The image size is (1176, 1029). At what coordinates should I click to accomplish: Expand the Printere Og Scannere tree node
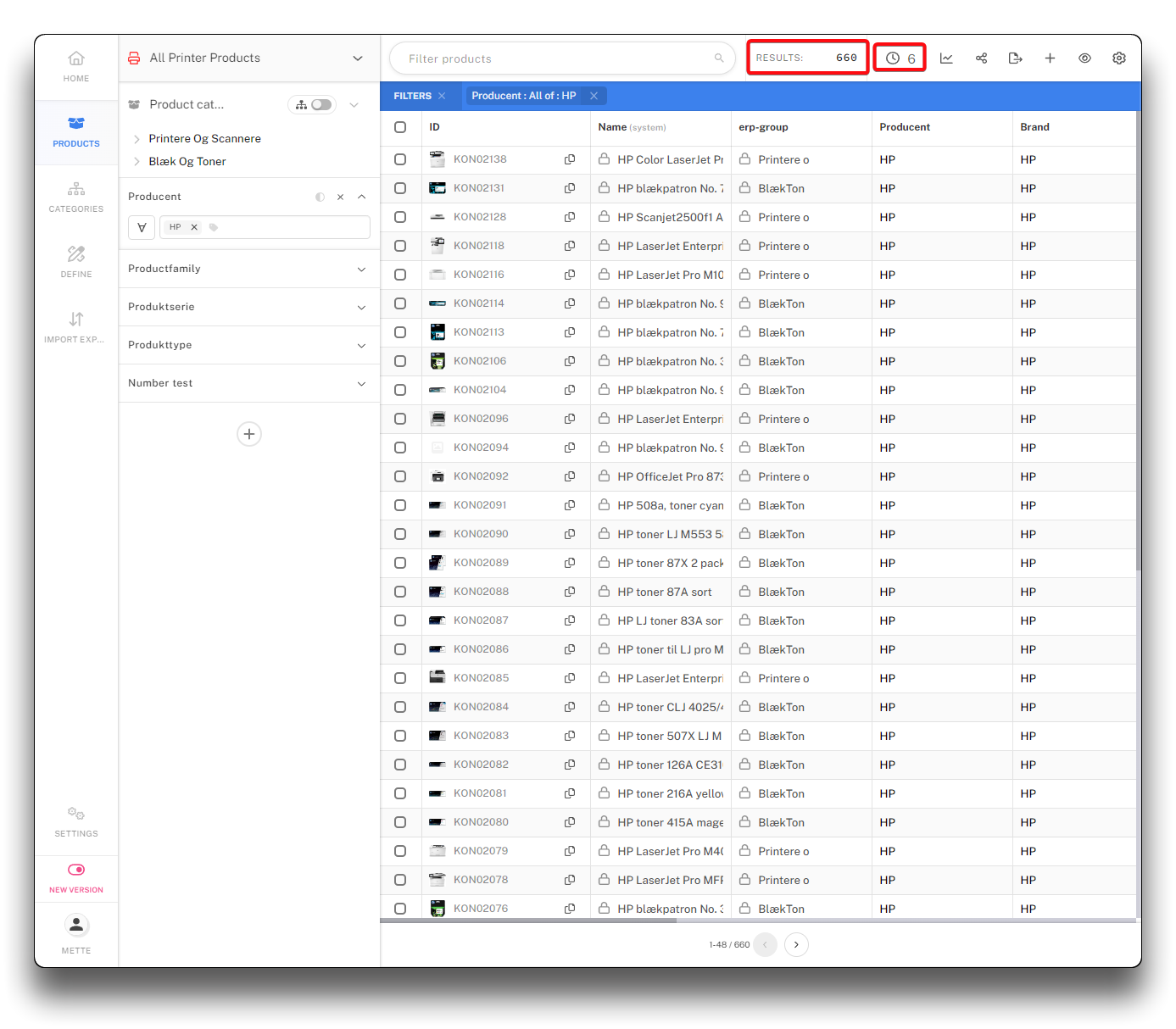(137, 139)
